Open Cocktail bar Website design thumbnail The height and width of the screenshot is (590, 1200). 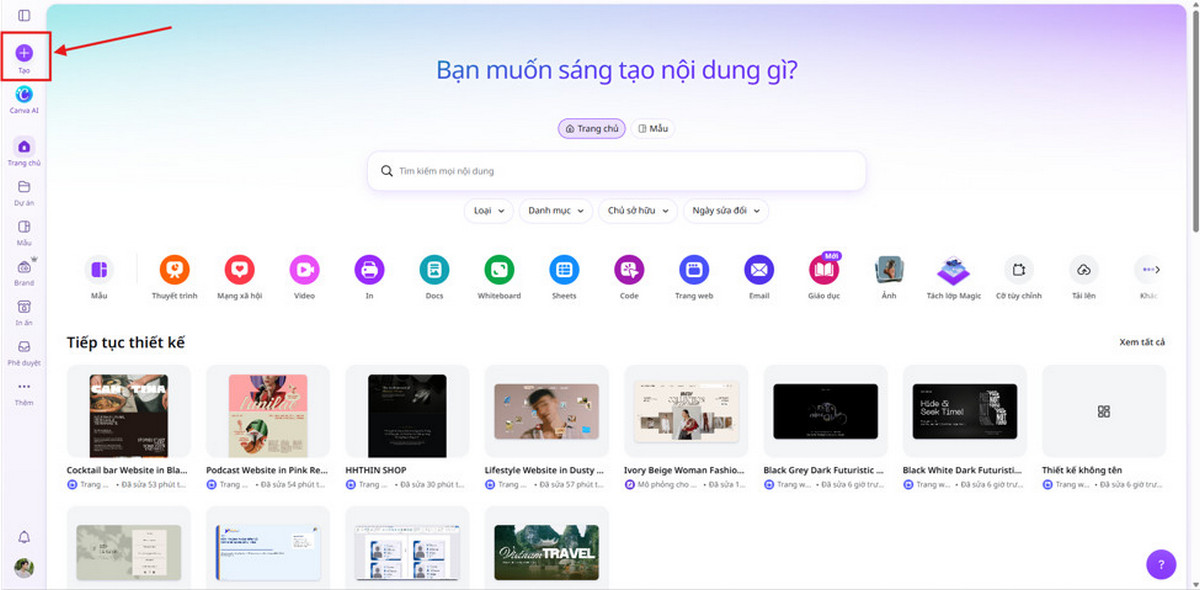(x=128, y=411)
